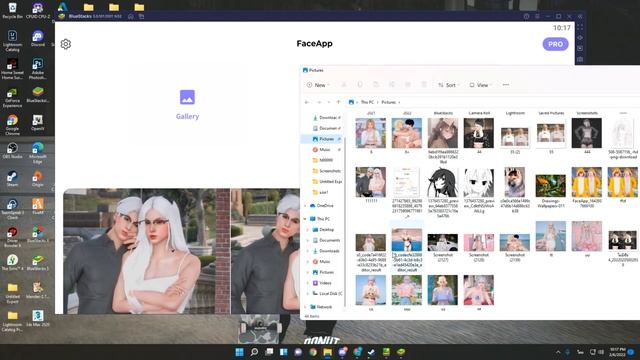
Task: Open Adobe Photoshop desktop shortcut
Action: click(x=38, y=68)
